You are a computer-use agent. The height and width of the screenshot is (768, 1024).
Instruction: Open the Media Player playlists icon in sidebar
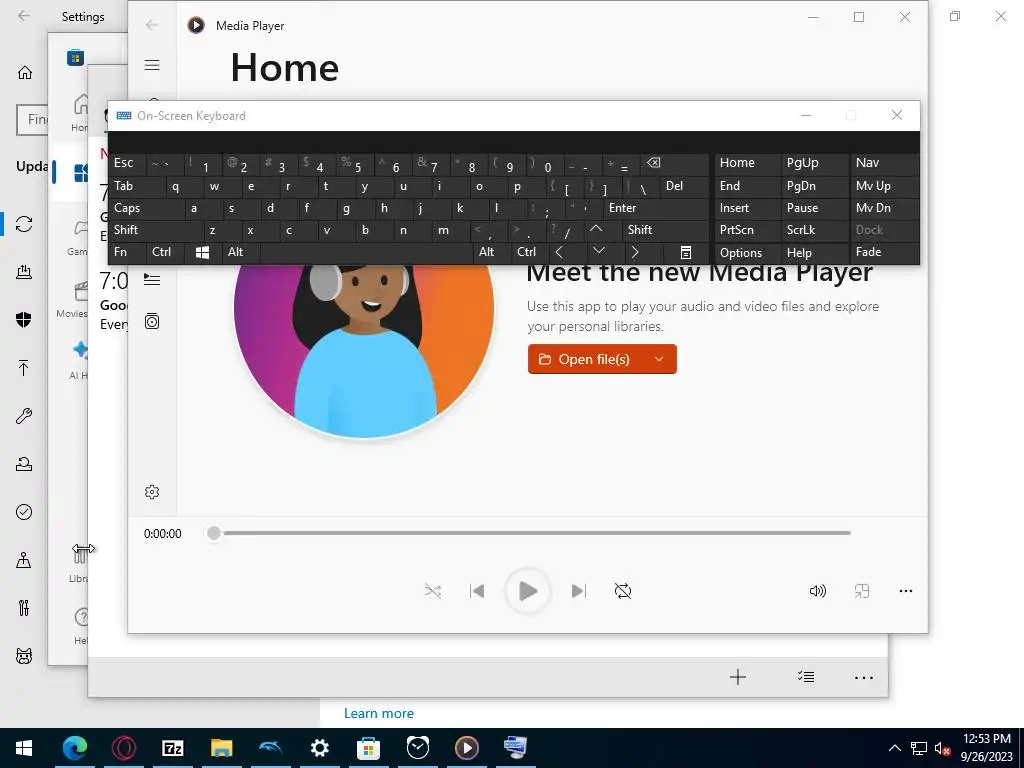pos(152,321)
